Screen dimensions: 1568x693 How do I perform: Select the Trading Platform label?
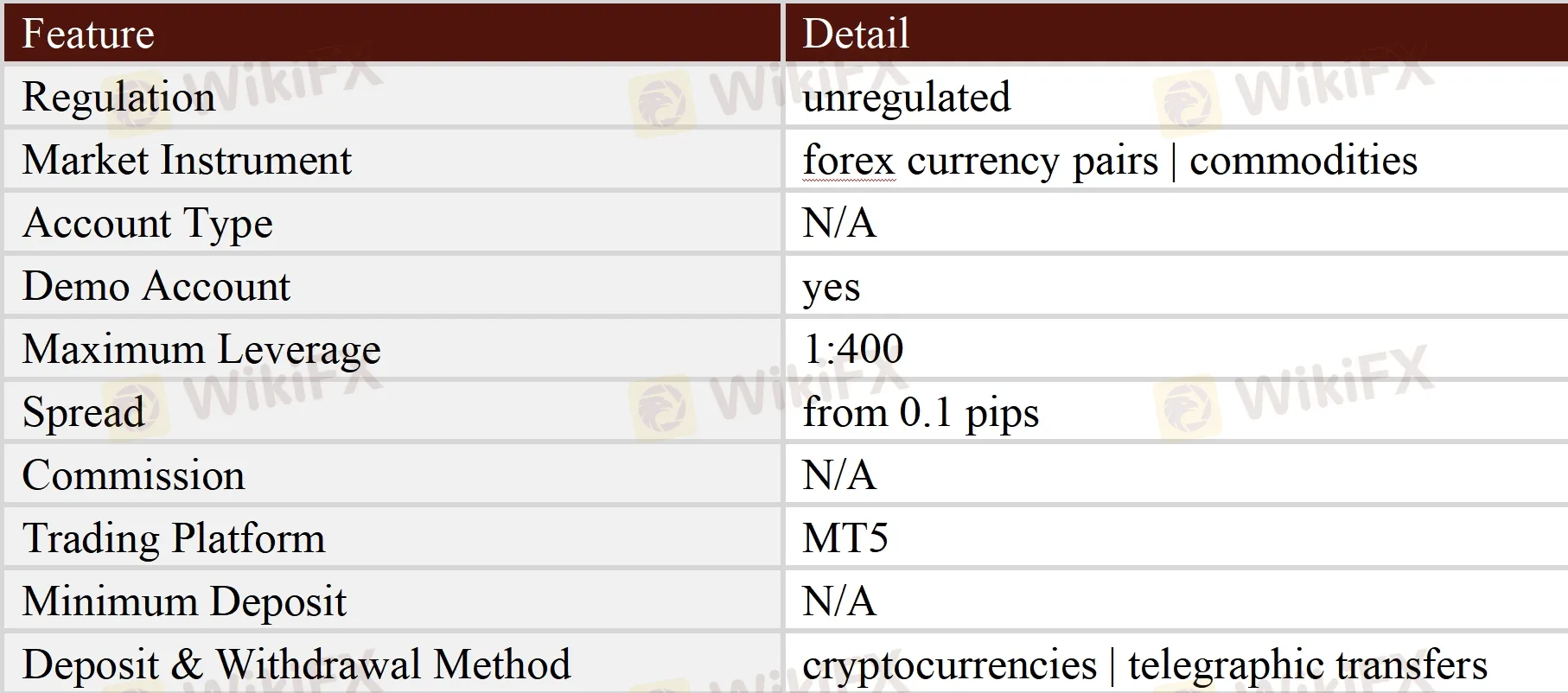point(174,538)
